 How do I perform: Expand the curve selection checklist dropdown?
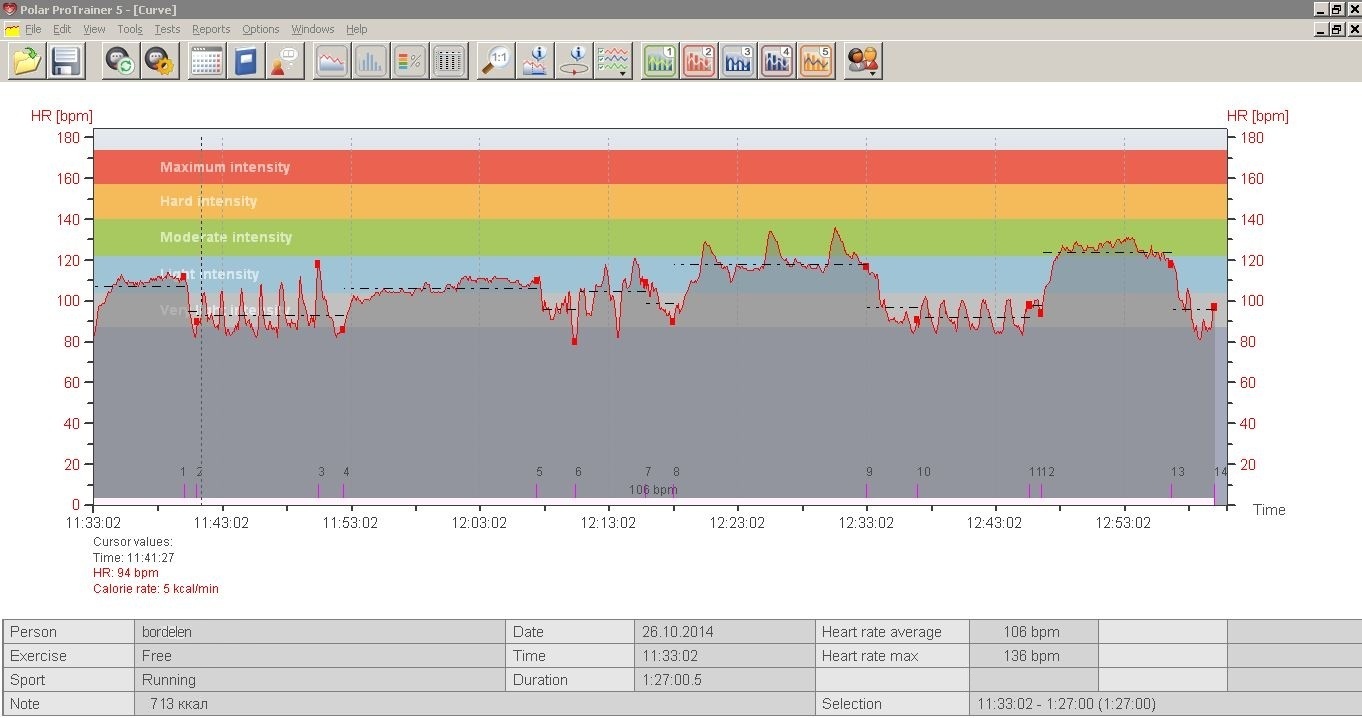(614, 62)
